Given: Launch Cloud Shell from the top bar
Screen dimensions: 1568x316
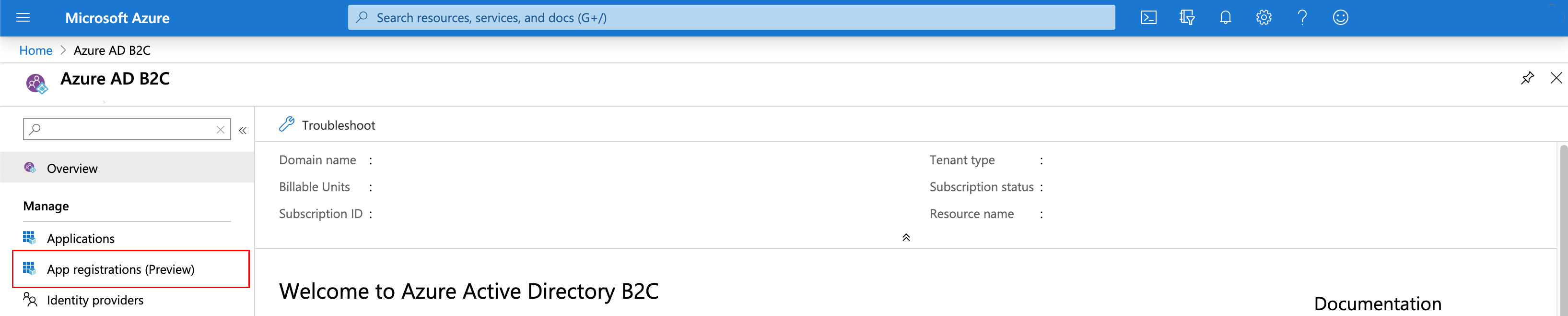Looking at the screenshot, I should pos(1148,18).
